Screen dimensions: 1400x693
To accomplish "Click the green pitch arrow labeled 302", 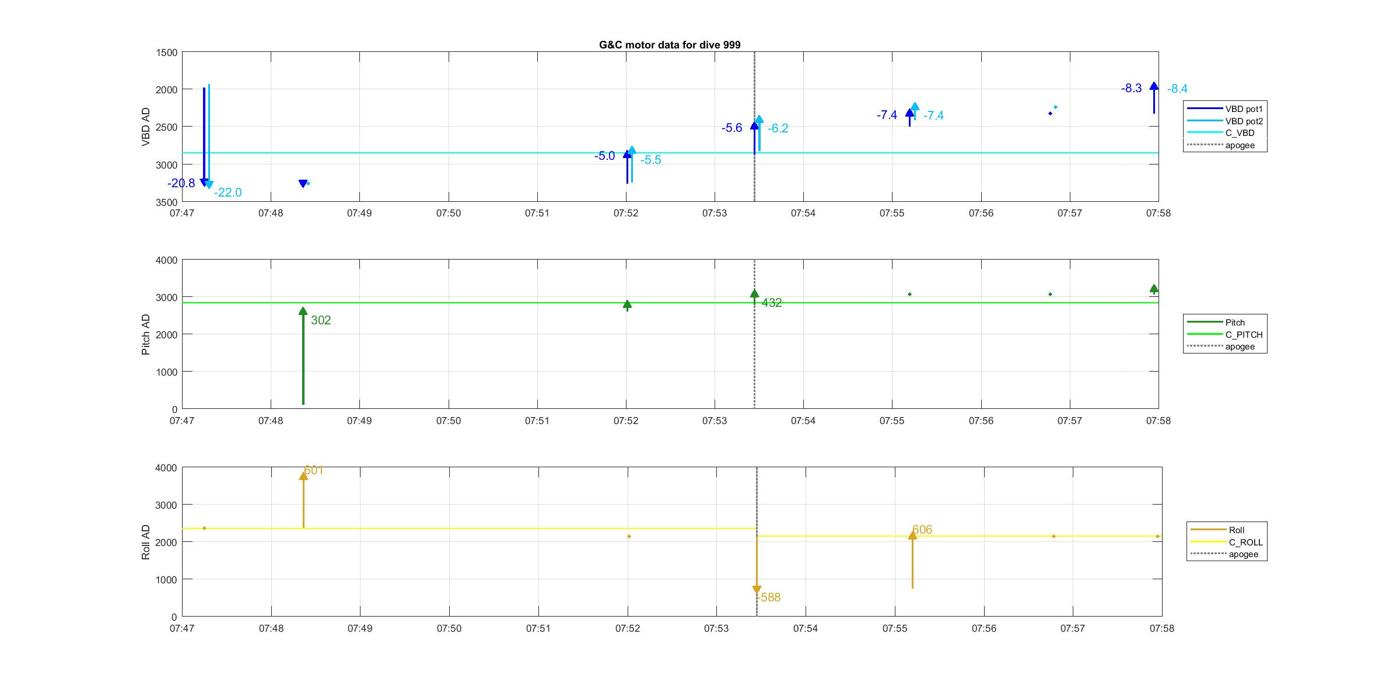I will 303,356.
